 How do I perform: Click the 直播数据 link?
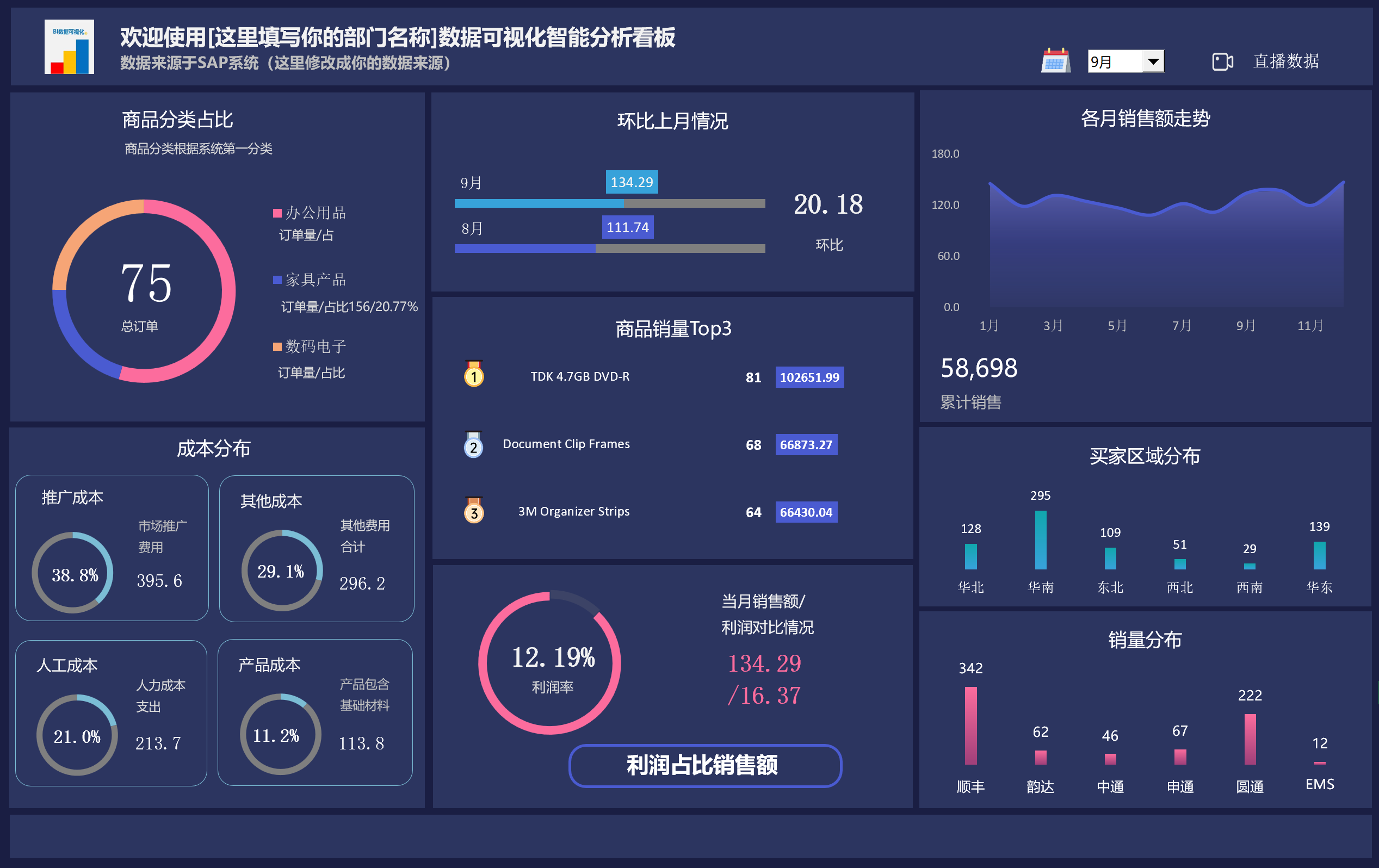pyautogui.click(x=1285, y=61)
